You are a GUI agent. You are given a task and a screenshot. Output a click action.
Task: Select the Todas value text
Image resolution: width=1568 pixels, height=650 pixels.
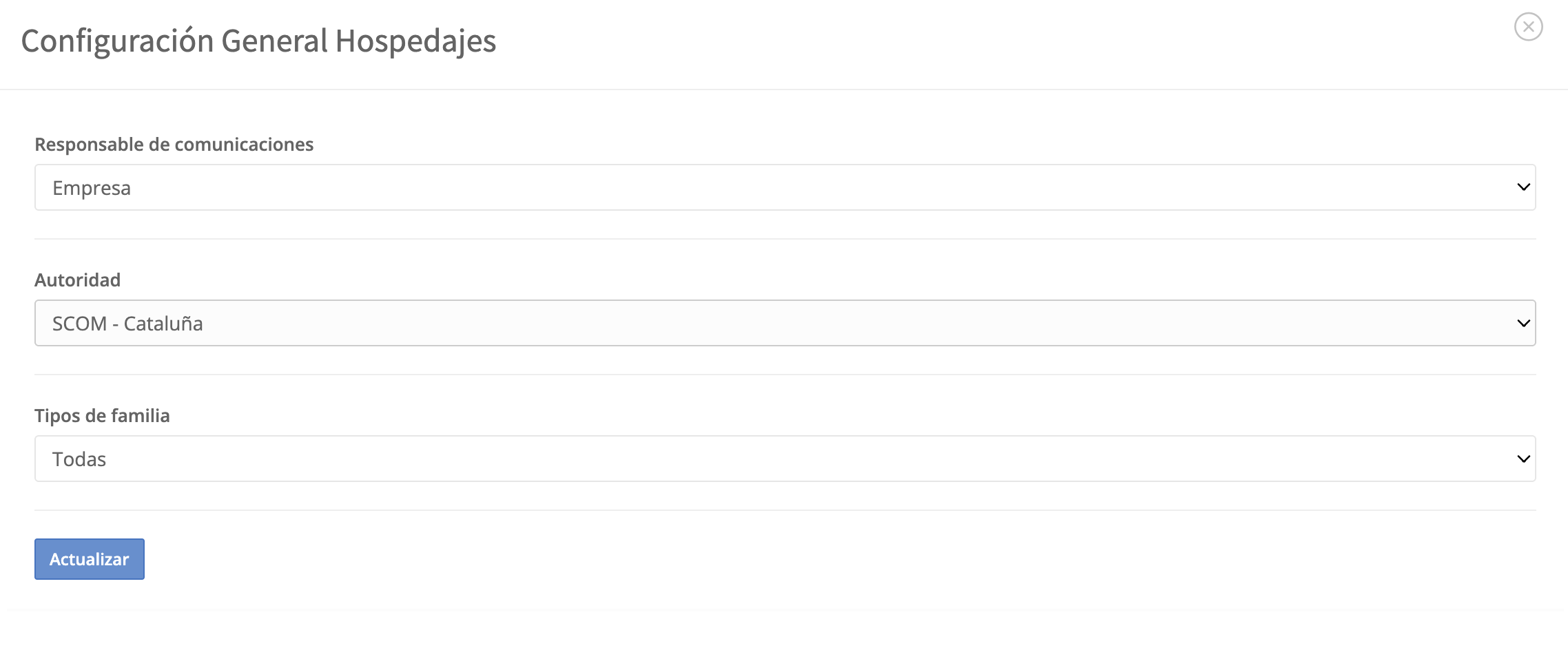(x=79, y=459)
